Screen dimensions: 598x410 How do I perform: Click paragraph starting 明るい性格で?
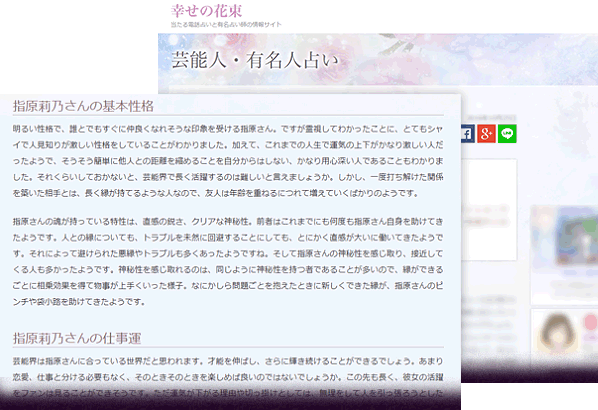click(x=228, y=161)
